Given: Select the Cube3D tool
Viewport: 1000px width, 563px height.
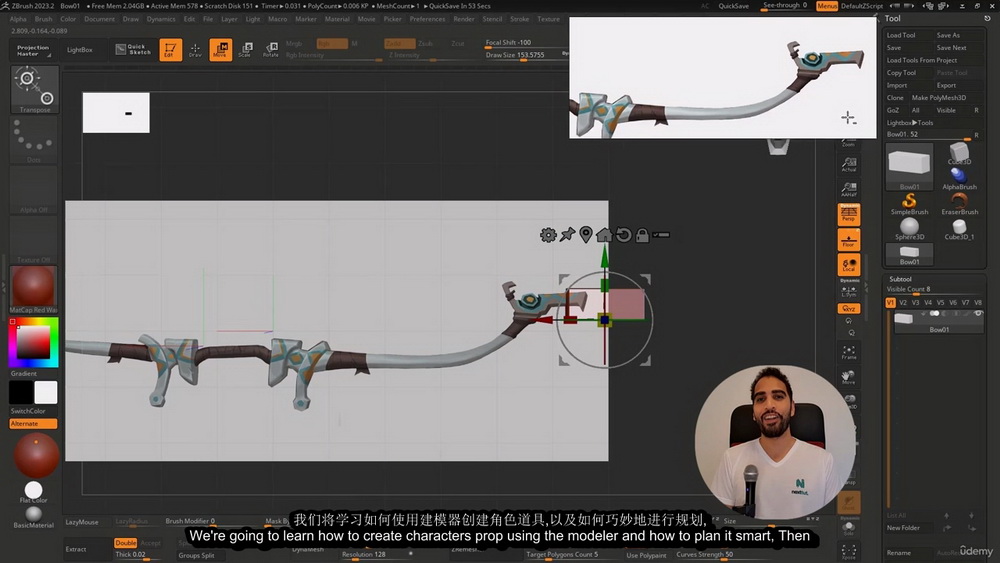Looking at the screenshot, I should 959,154.
